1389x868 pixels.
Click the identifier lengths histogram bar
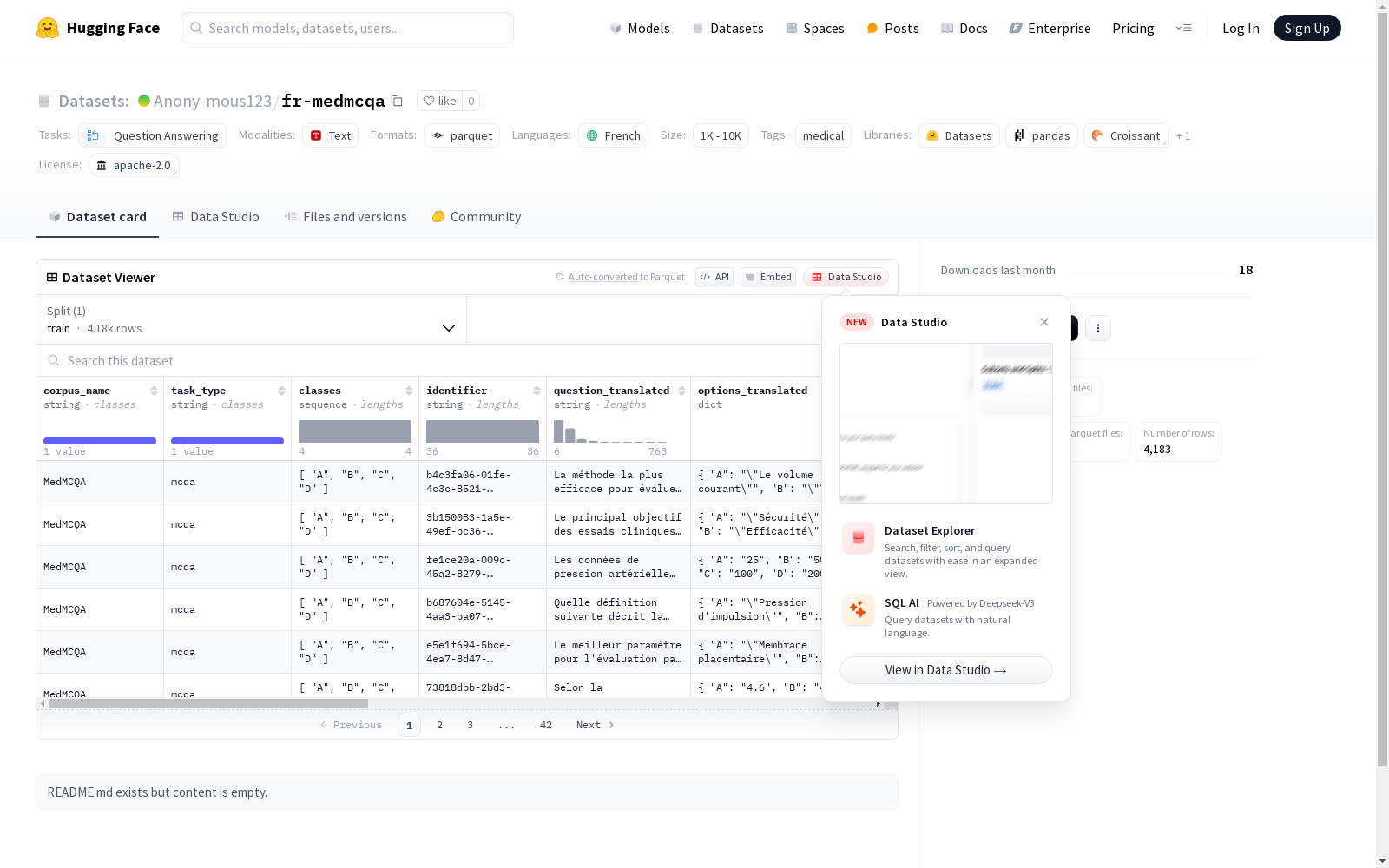coord(483,431)
